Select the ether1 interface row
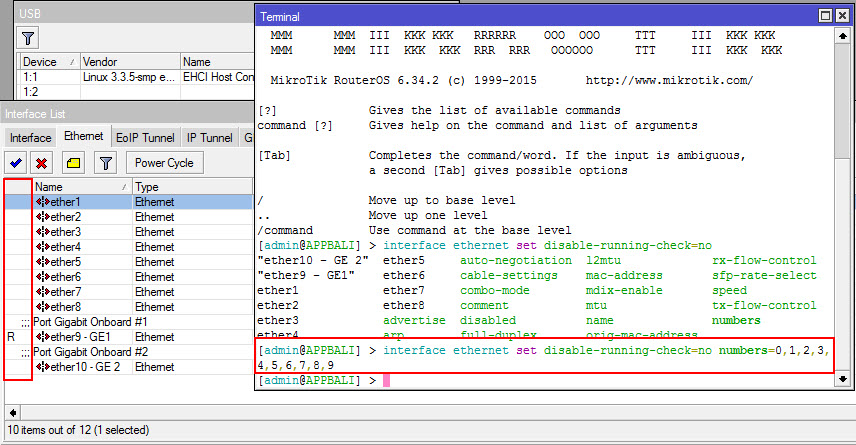Viewport: 856px width, 445px height. tap(129, 202)
